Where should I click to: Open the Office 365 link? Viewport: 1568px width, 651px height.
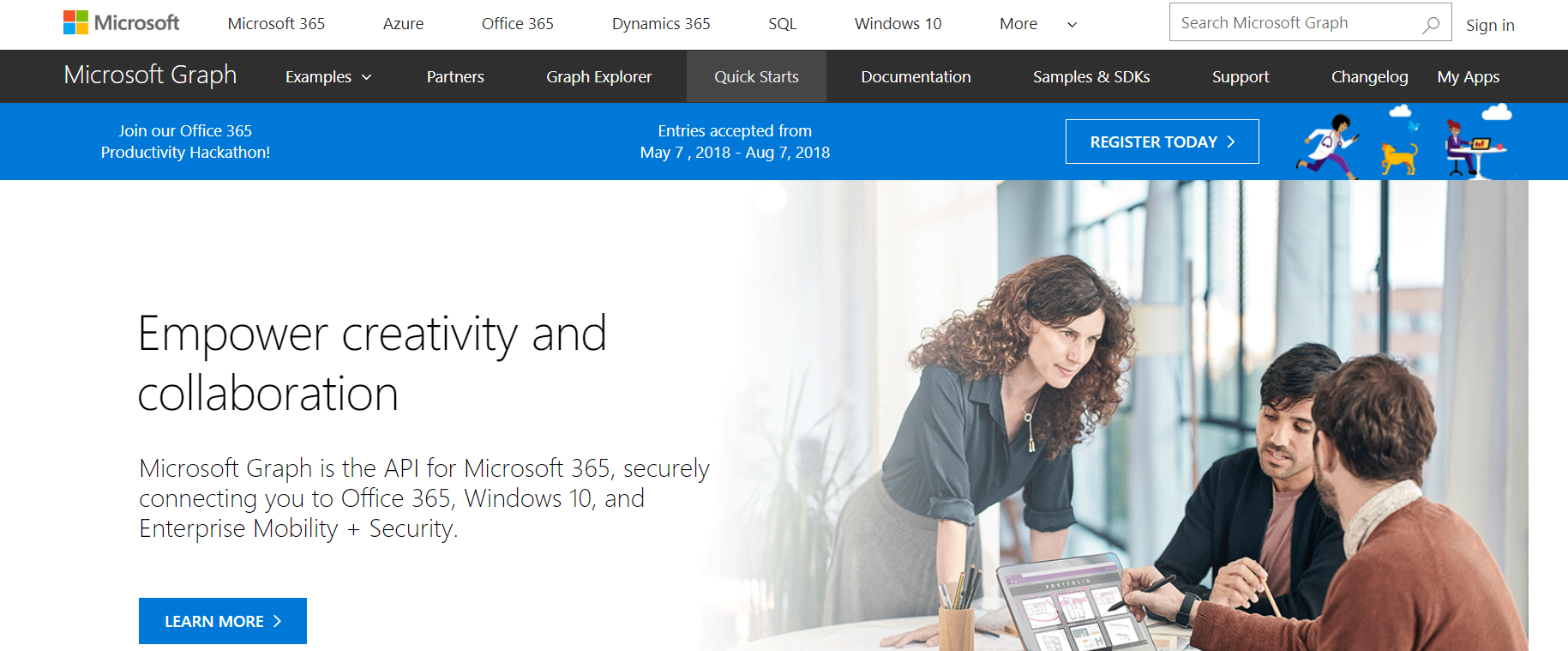pyautogui.click(x=517, y=24)
